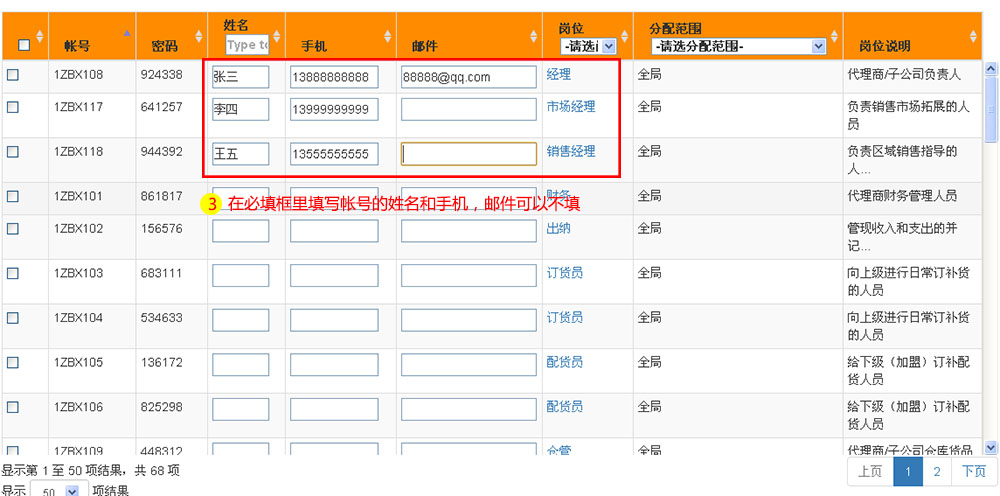Screen dimensions: 1000x496
Task: Click the account cell 1ZBX108
Action: point(78,75)
